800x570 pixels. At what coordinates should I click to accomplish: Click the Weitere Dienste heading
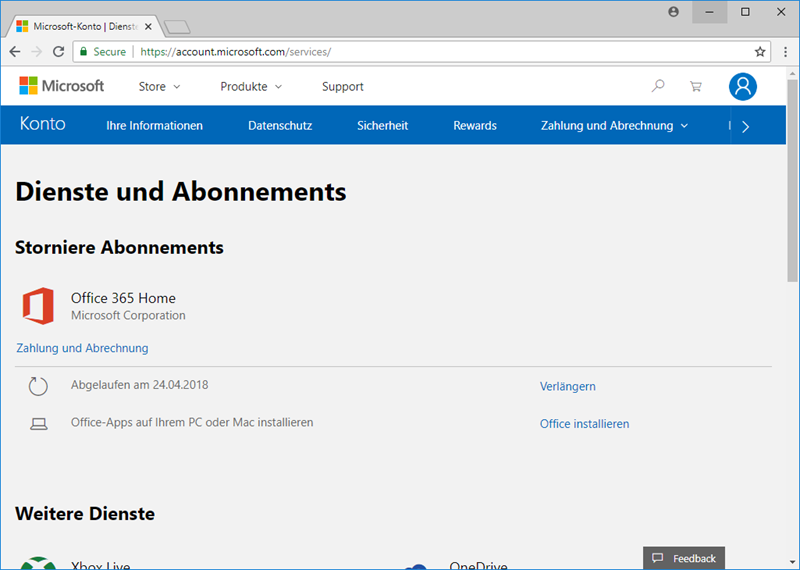[85, 513]
